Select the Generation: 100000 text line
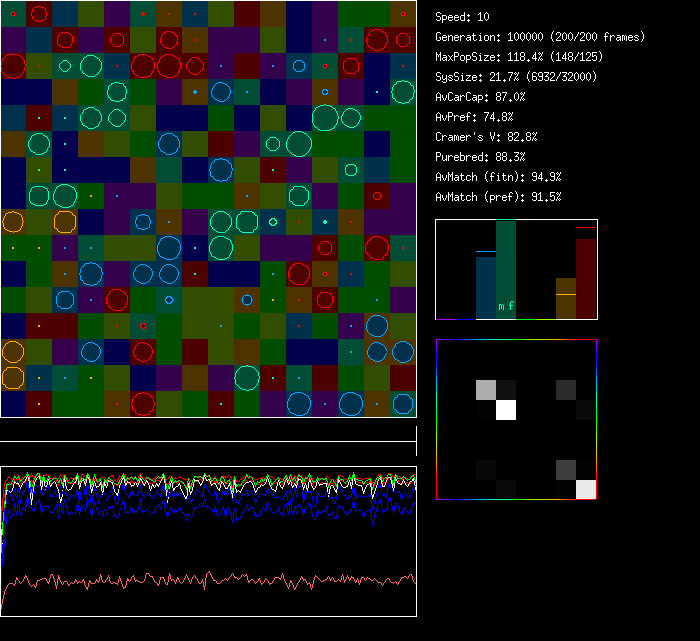The height and width of the screenshot is (641, 700). [x=540, y=37]
